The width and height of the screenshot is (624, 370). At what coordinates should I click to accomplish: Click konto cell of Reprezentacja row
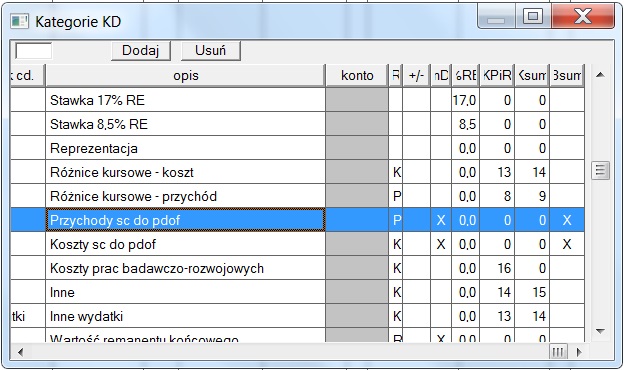pos(357,148)
